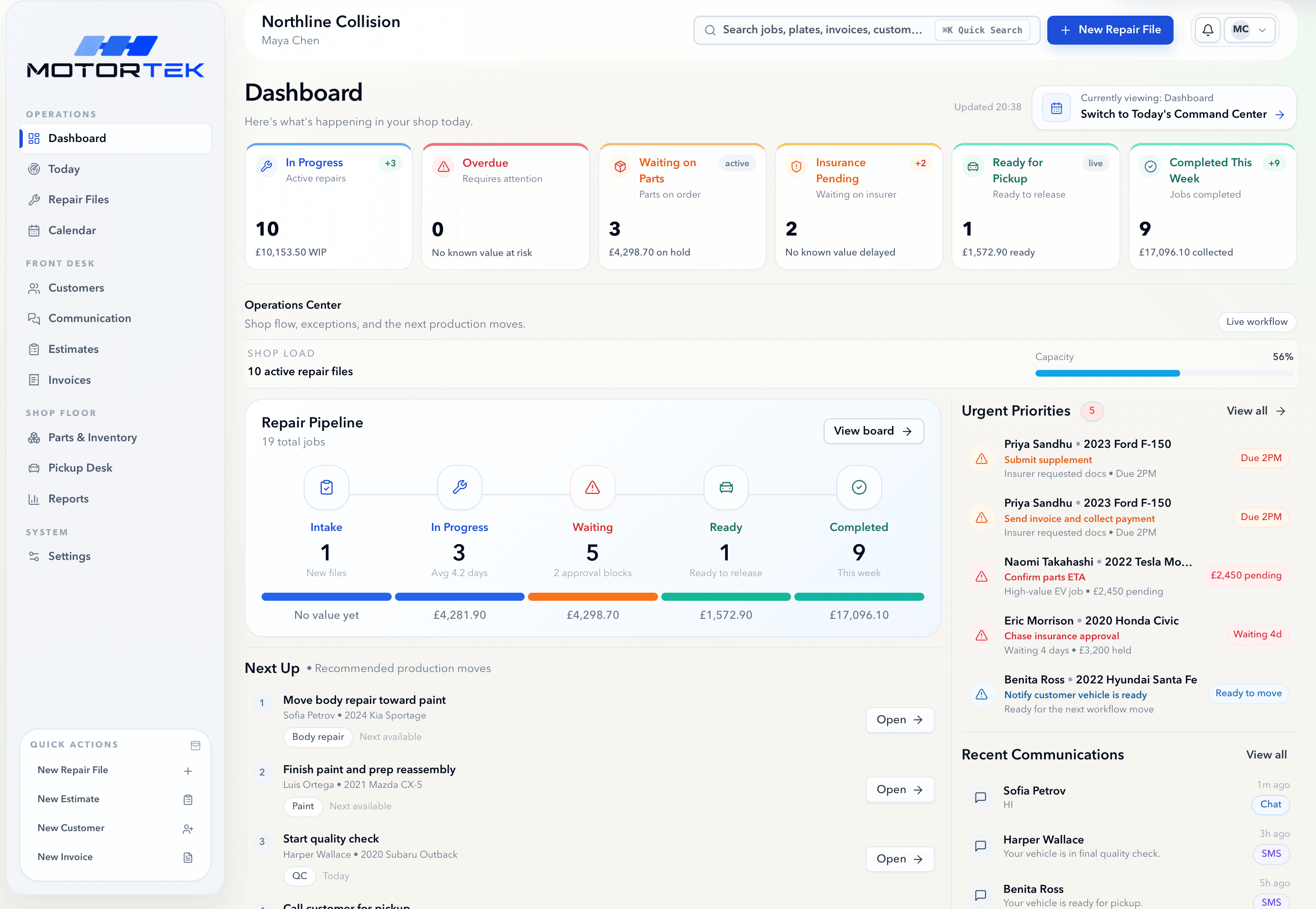Open the body repair toward paint task
Viewport: 1316px width, 909px height.
(900, 720)
